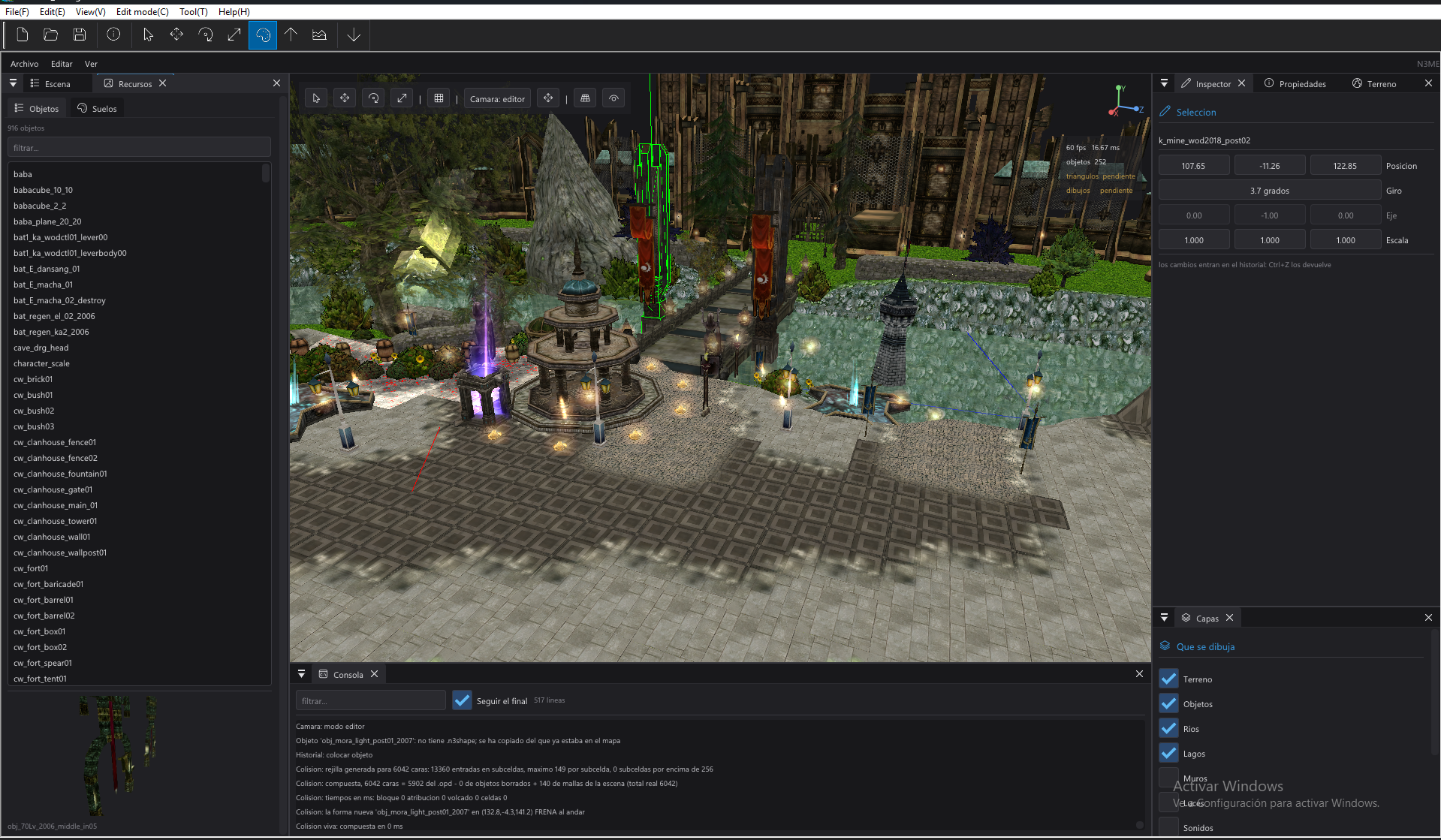
Task: Pick the move tool in main toolbar
Action: coord(176,35)
